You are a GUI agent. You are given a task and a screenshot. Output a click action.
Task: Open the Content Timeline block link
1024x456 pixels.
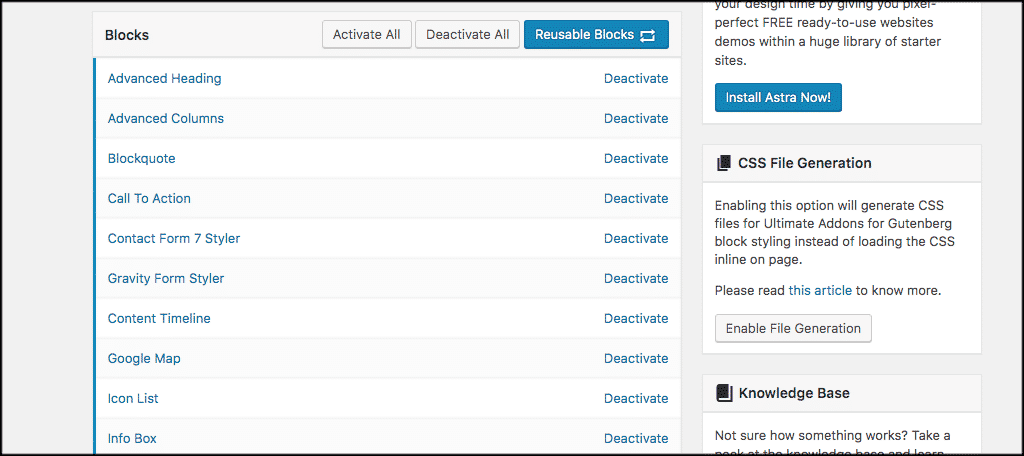[x=159, y=318]
